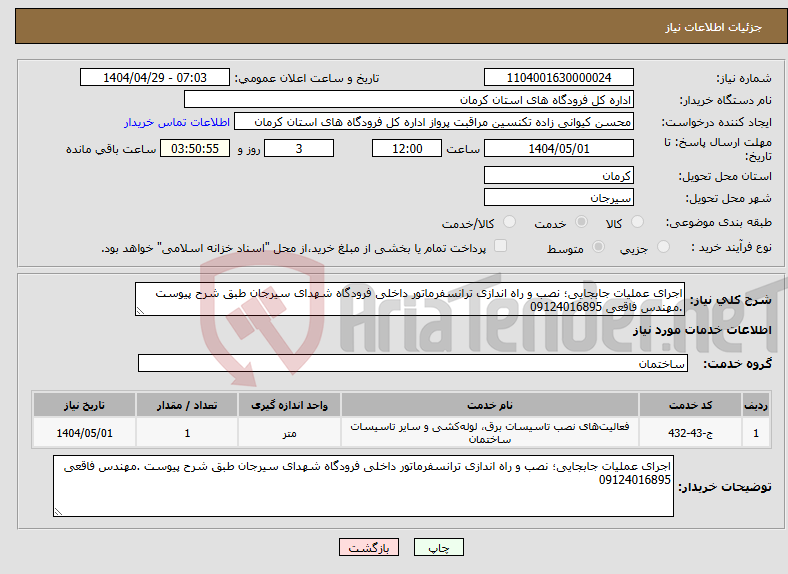
Task: Click the اطلاعات خدمات مورد نیاز section title
Action: 702,330
